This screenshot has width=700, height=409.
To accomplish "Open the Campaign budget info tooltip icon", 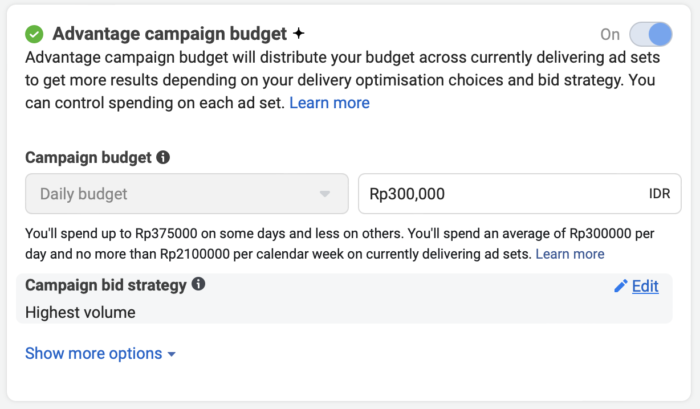I will (163, 157).
